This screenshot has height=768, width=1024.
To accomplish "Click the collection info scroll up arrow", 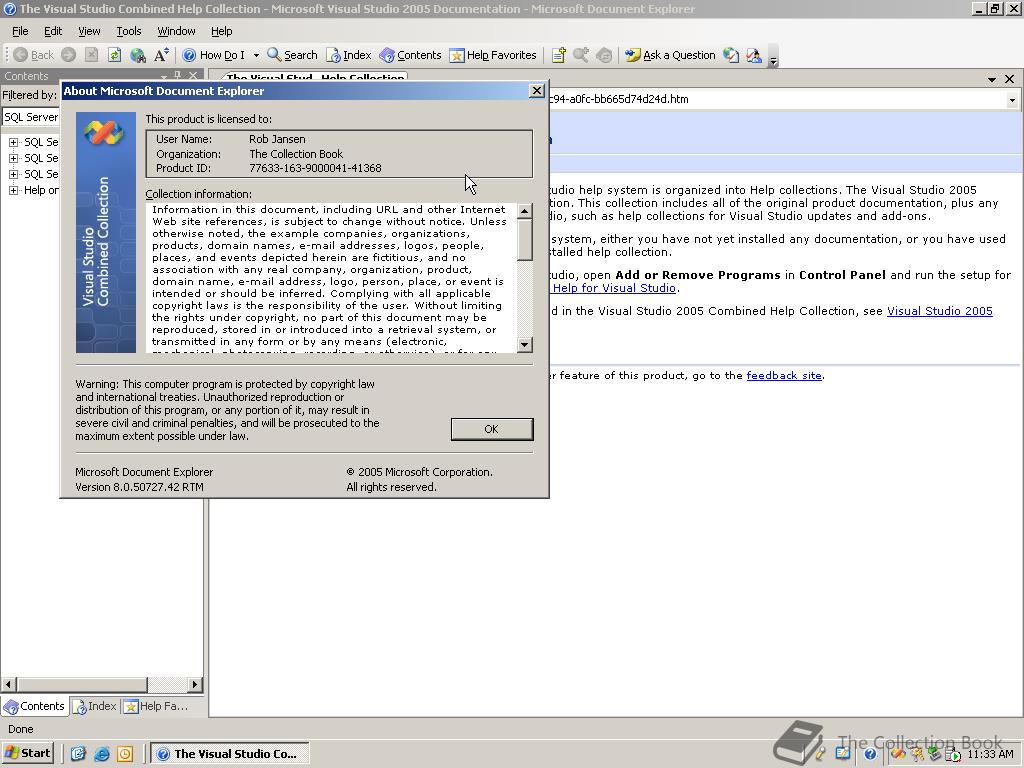I will [x=524, y=211].
